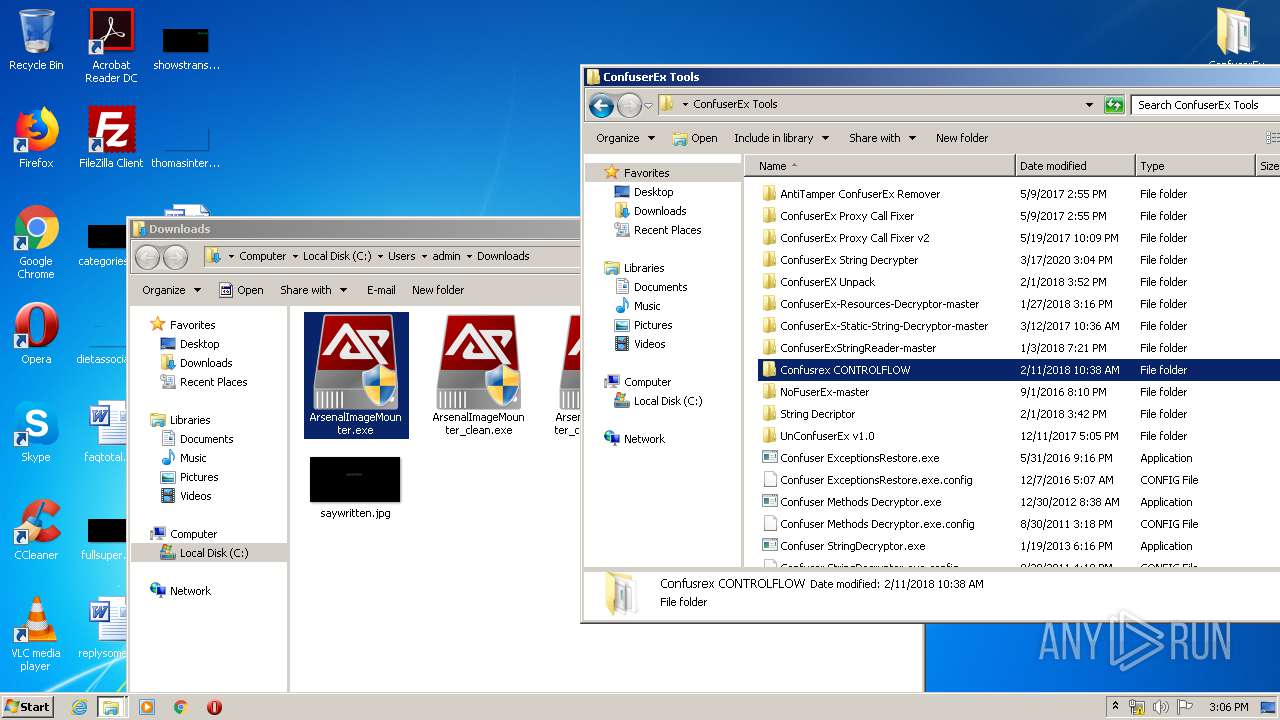This screenshot has width=1280, height=720.
Task: Select ConfuserEx String Decrypter folder
Action: point(849,260)
